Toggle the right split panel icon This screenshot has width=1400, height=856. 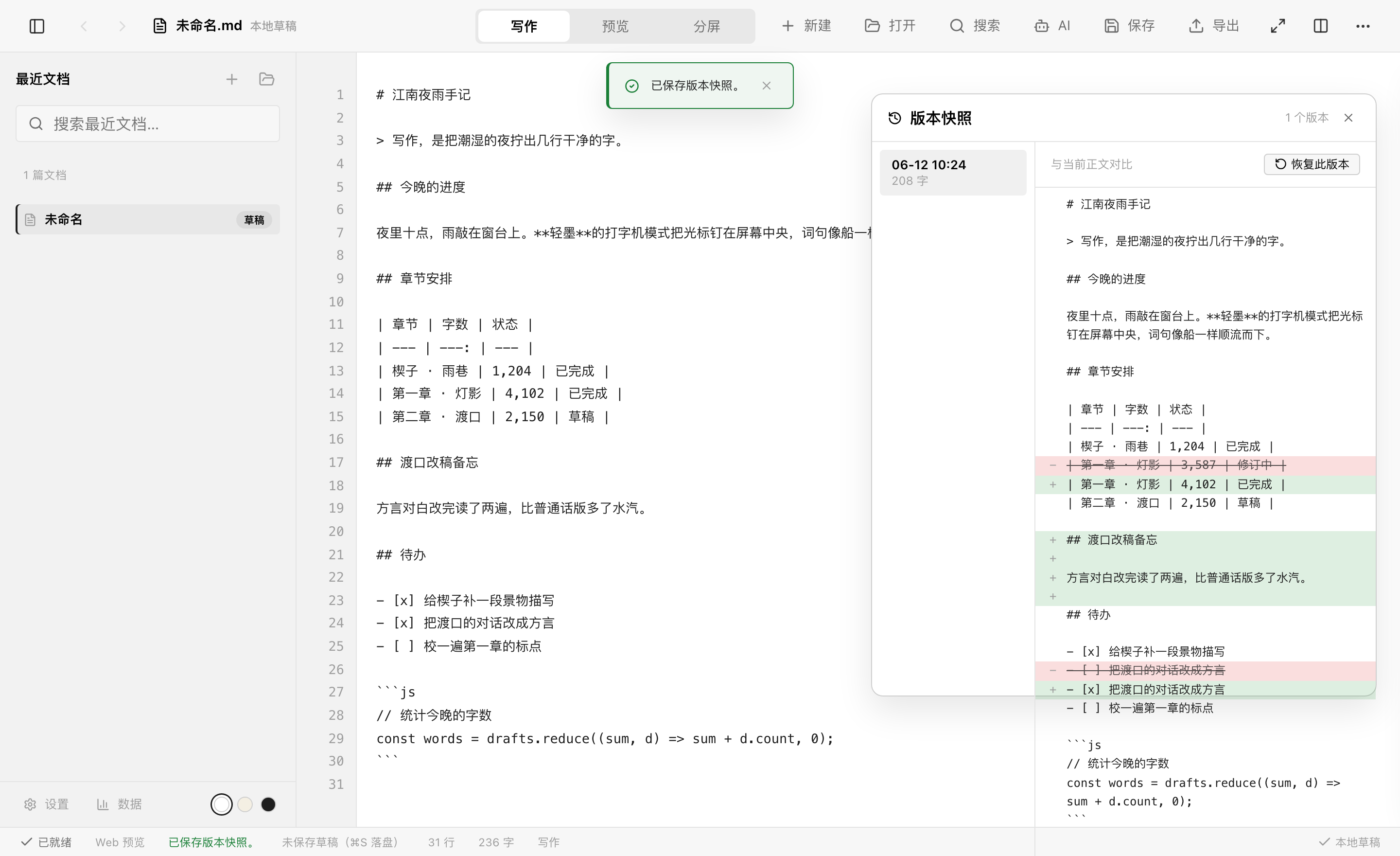click(x=1320, y=26)
